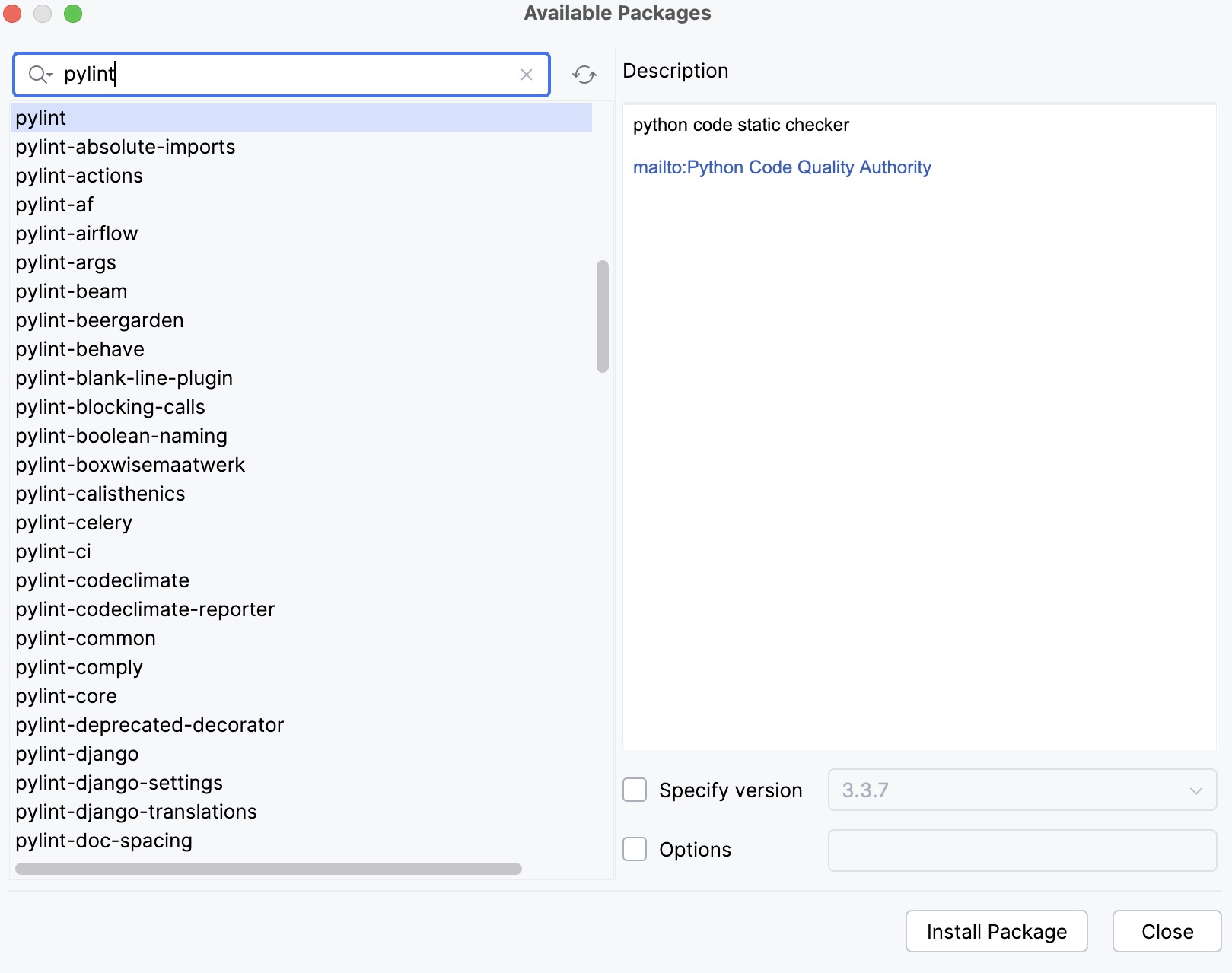Open the version 3.3.7 dropdown

[x=1022, y=790]
